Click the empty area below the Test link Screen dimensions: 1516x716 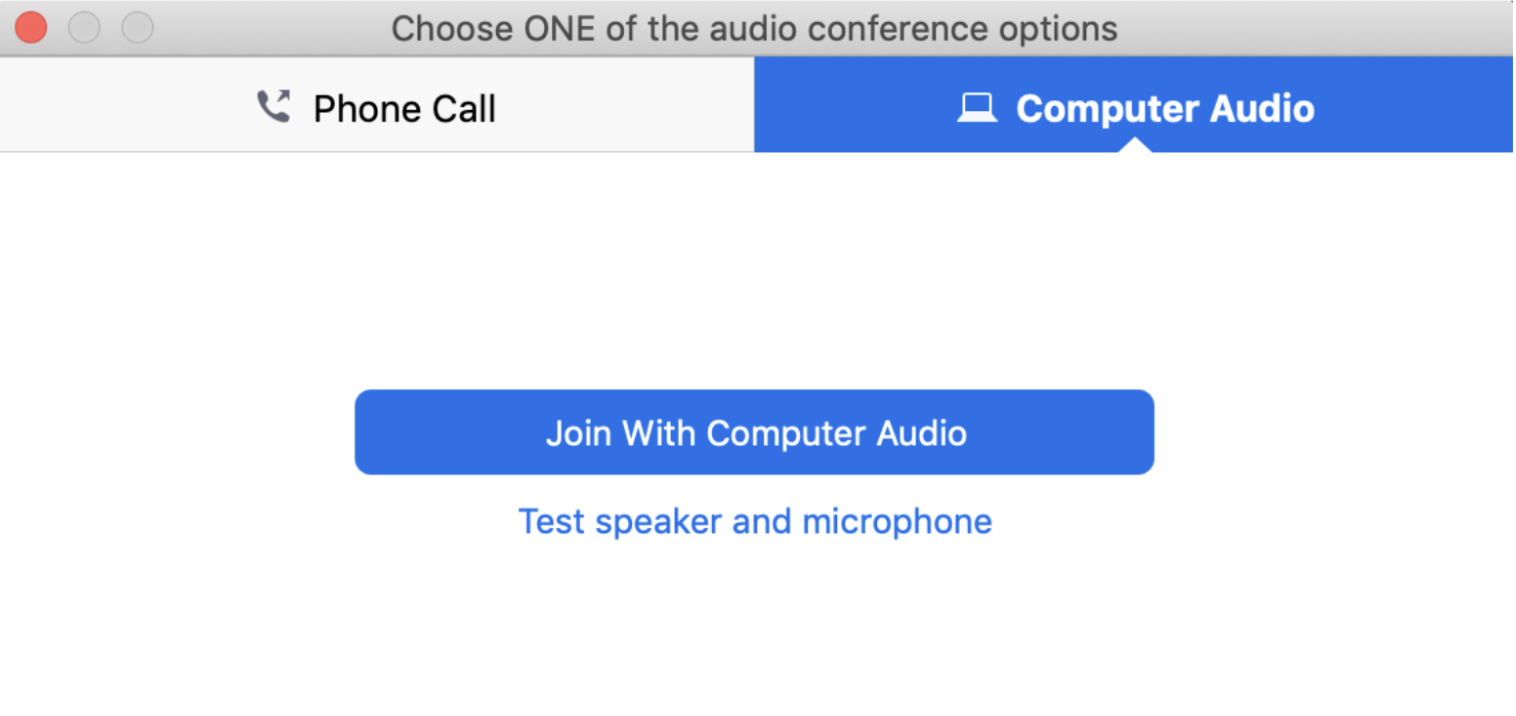click(x=755, y=630)
